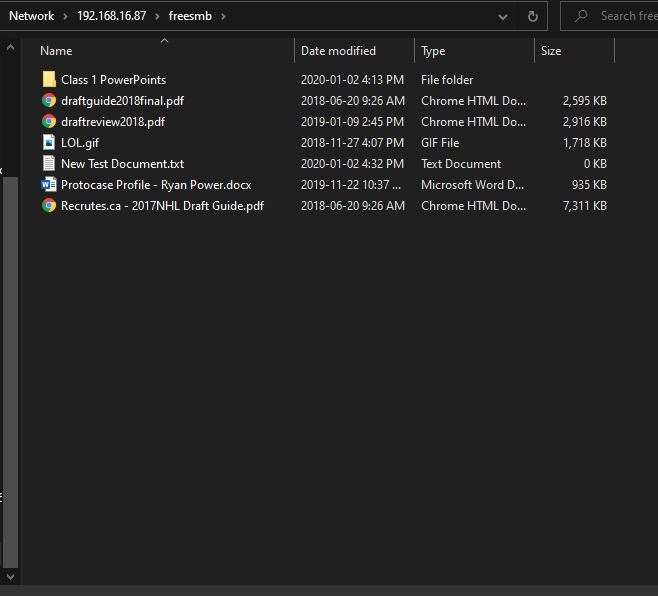Click the File folder type cell

[447, 80]
